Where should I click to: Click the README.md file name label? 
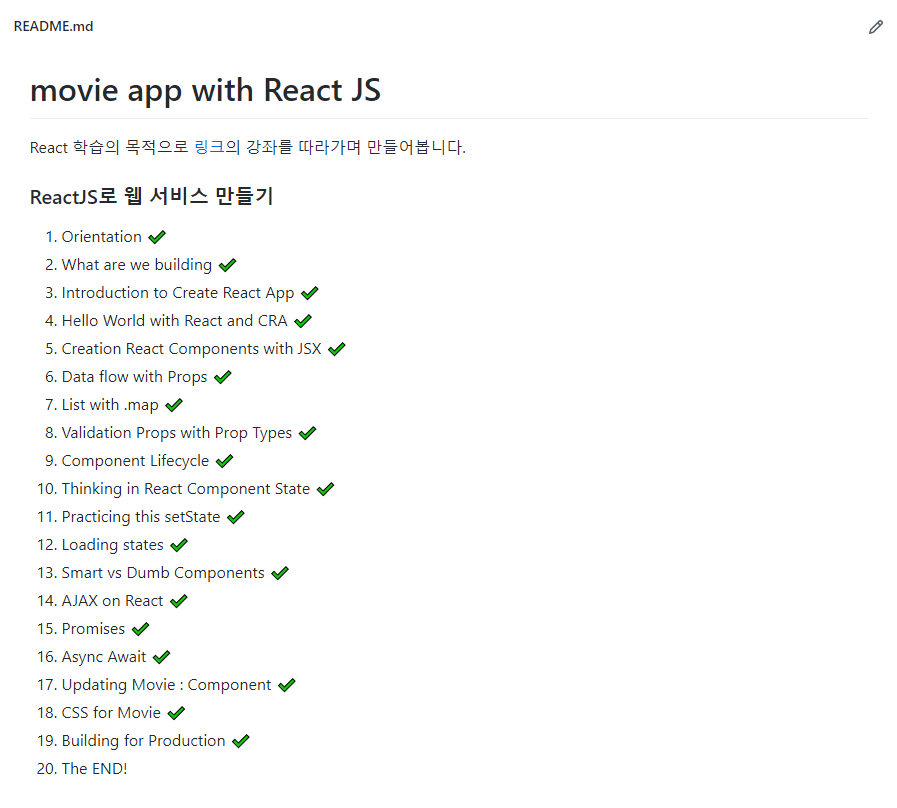pyautogui.click(x=53, y=26)
